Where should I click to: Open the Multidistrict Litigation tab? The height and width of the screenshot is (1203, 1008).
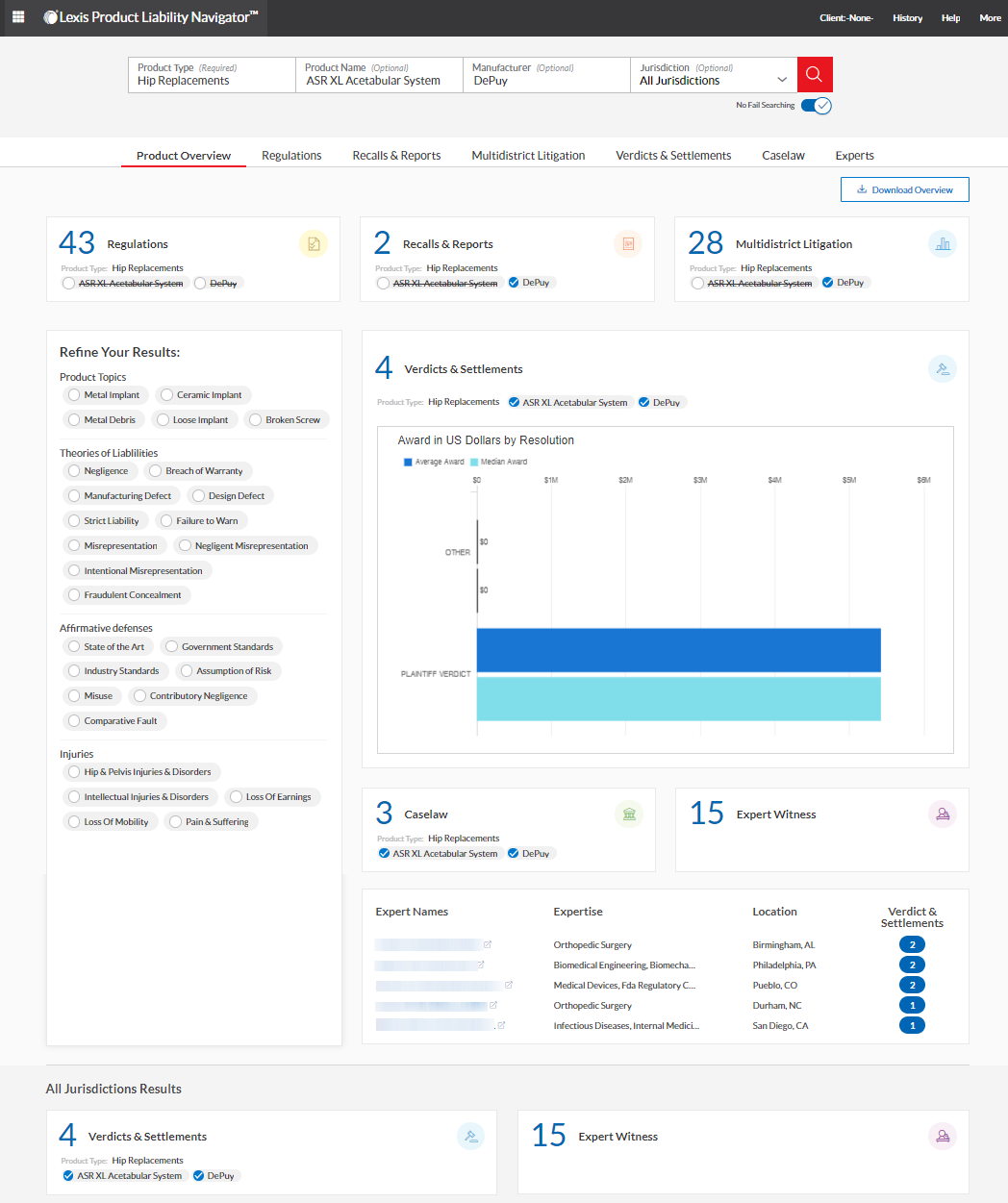click(x=528, y=156)
